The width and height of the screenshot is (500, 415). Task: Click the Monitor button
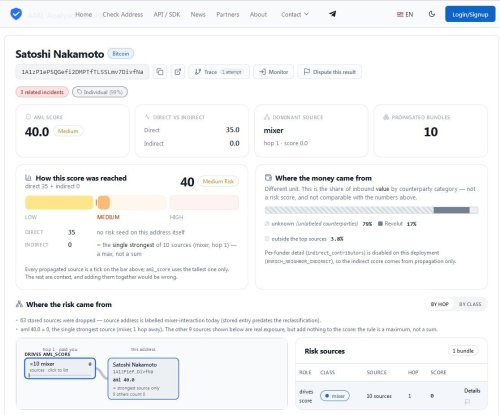273,72
